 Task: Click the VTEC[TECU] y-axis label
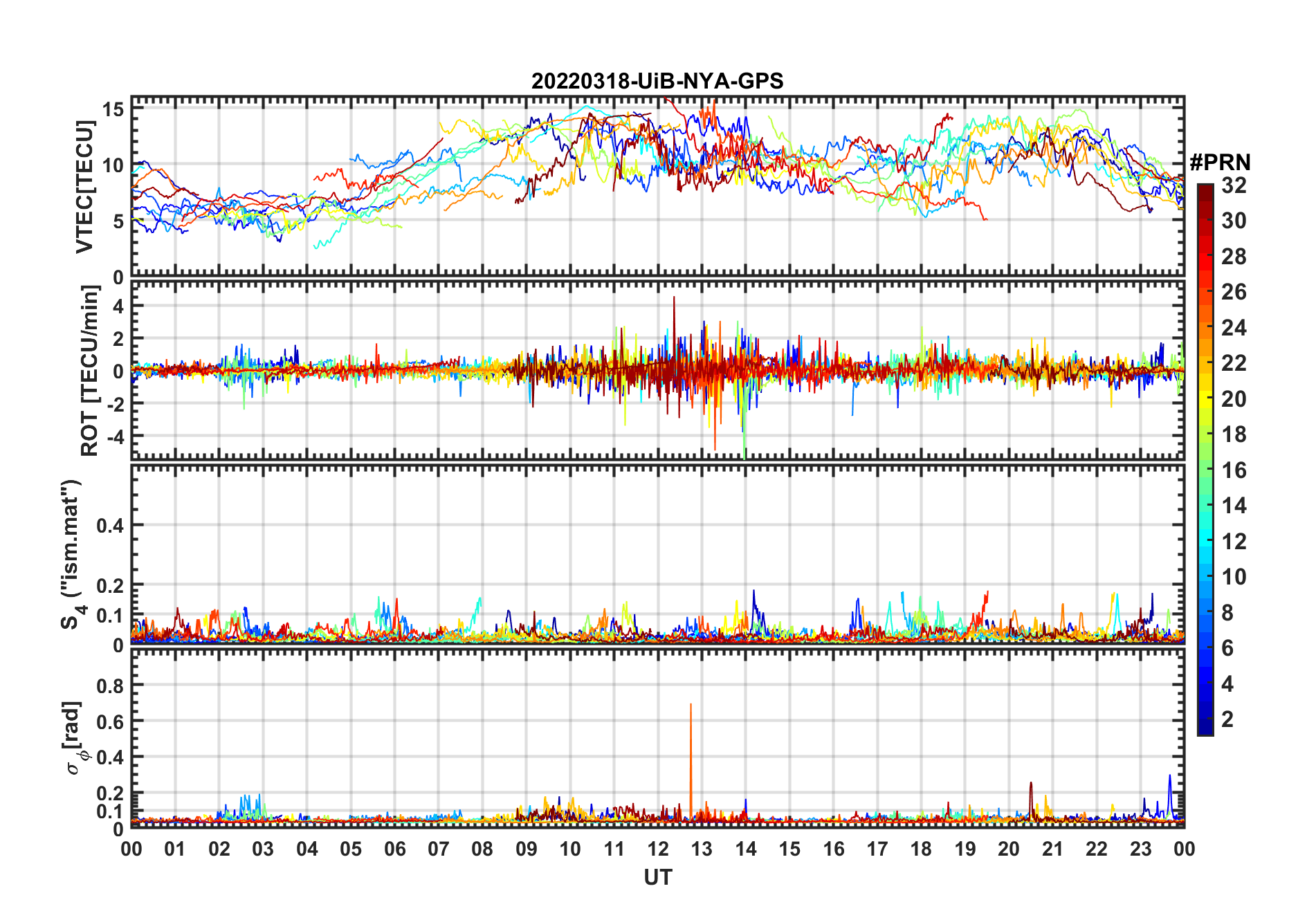click(x=84, y=186)
